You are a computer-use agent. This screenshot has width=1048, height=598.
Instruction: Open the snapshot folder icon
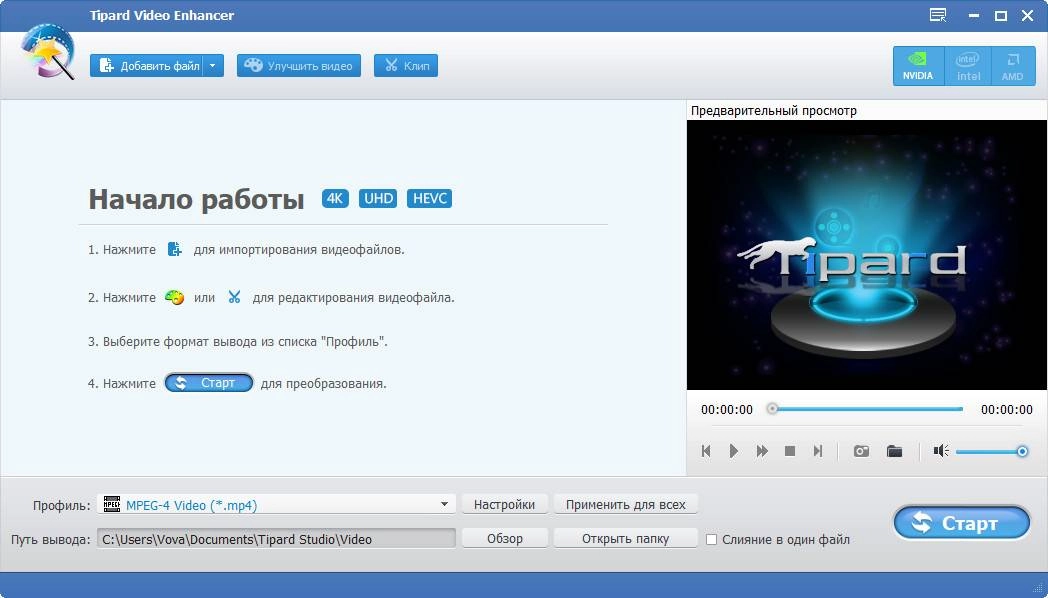coord(894,451)
